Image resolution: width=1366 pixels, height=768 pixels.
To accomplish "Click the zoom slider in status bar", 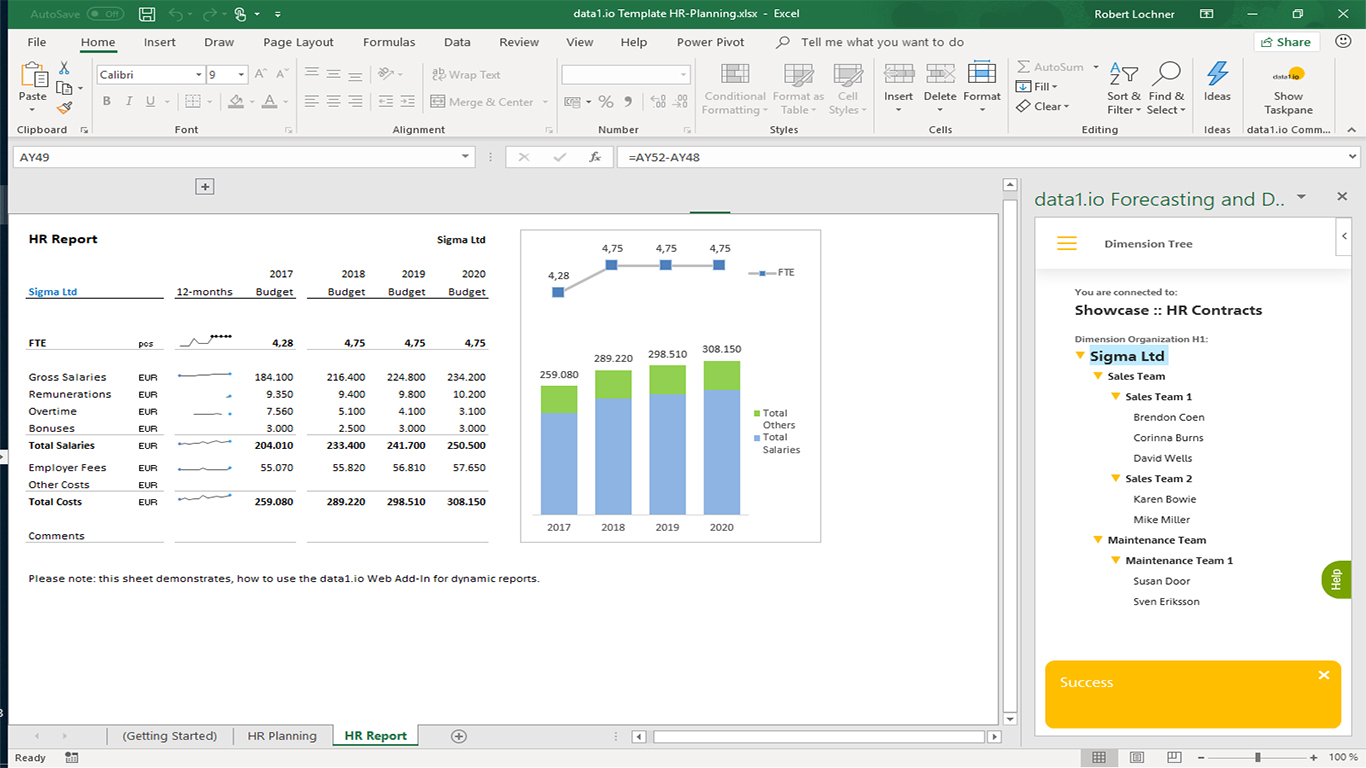I will 1257,757.
